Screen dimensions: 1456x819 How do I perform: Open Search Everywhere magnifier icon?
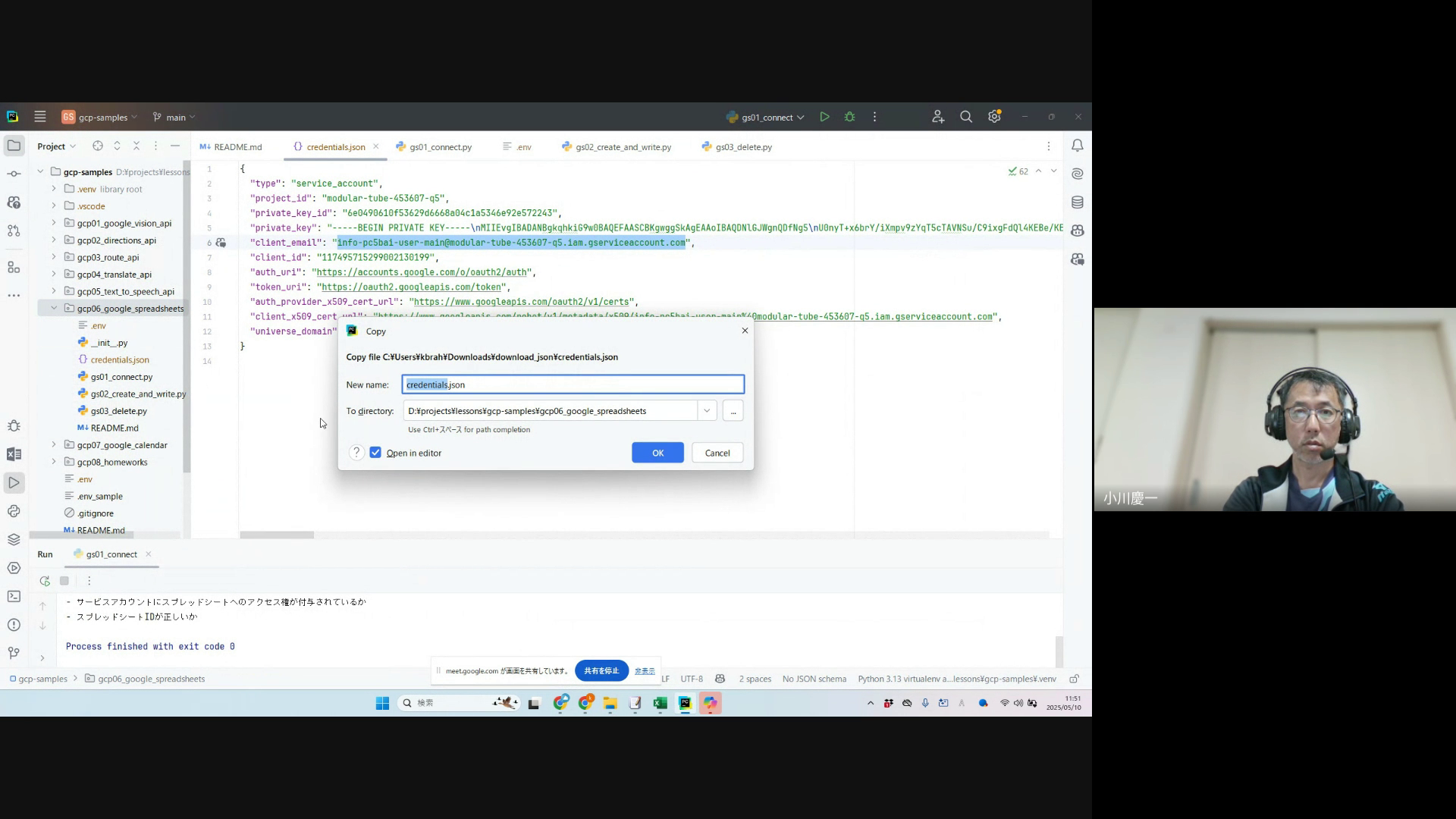pos(965,117)
